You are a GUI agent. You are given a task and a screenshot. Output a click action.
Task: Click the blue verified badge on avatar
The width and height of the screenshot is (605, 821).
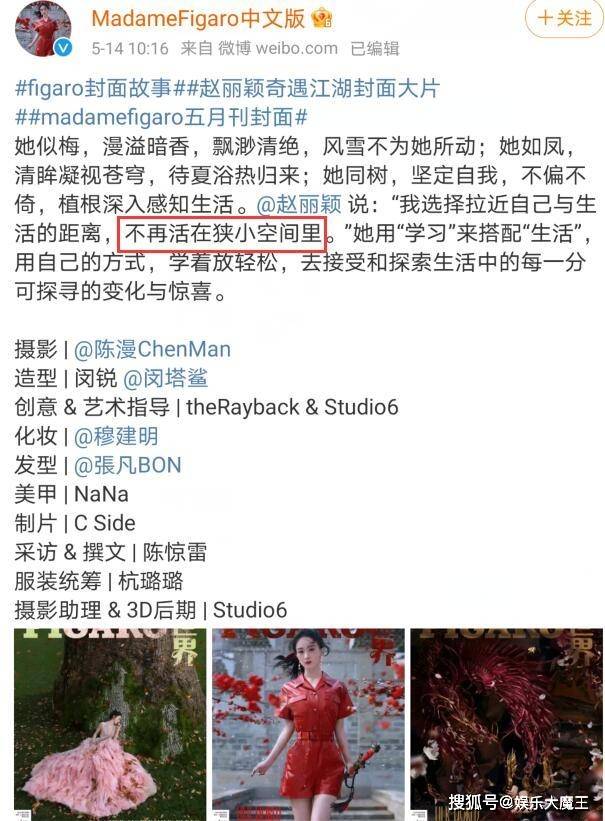click(63, 48)
